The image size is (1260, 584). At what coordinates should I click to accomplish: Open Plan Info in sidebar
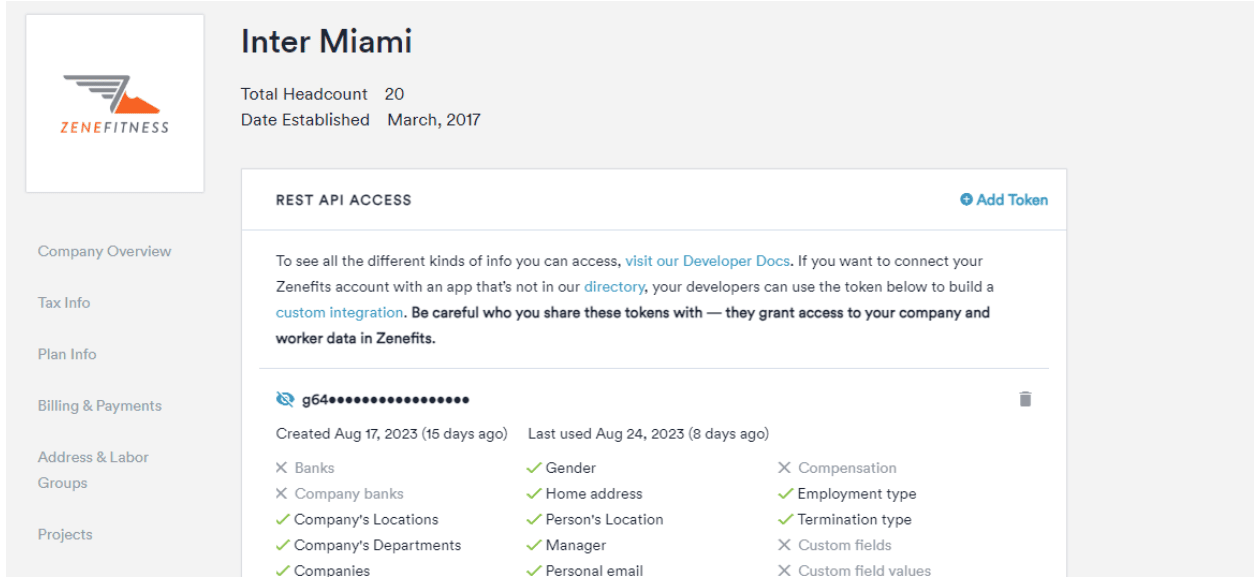click(x=67, y=354)
